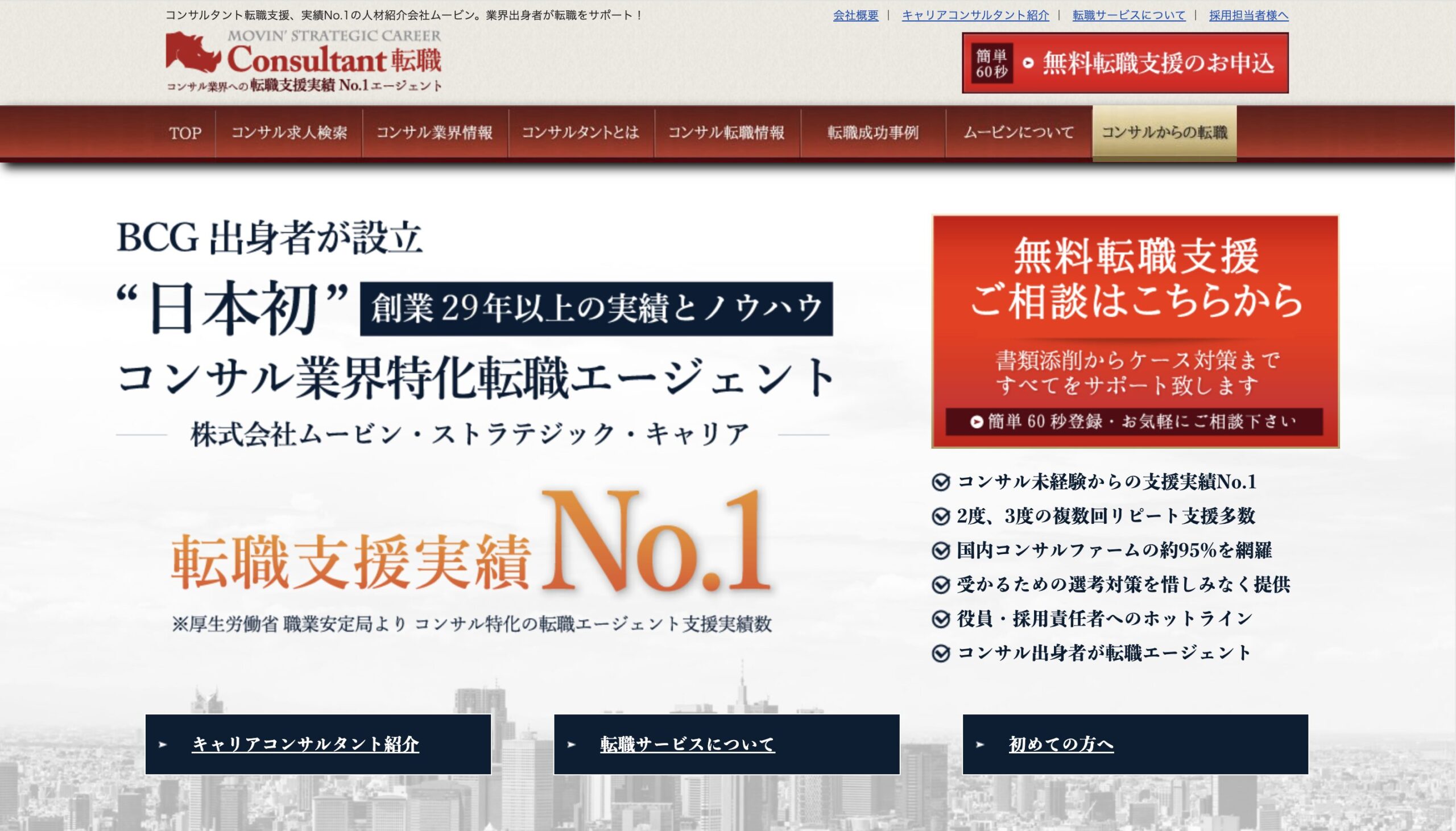1456x831 pixels.
Task: Click checkmark icon beside 役員・採用責任者へのホットライン
Action: coord(940,619)
